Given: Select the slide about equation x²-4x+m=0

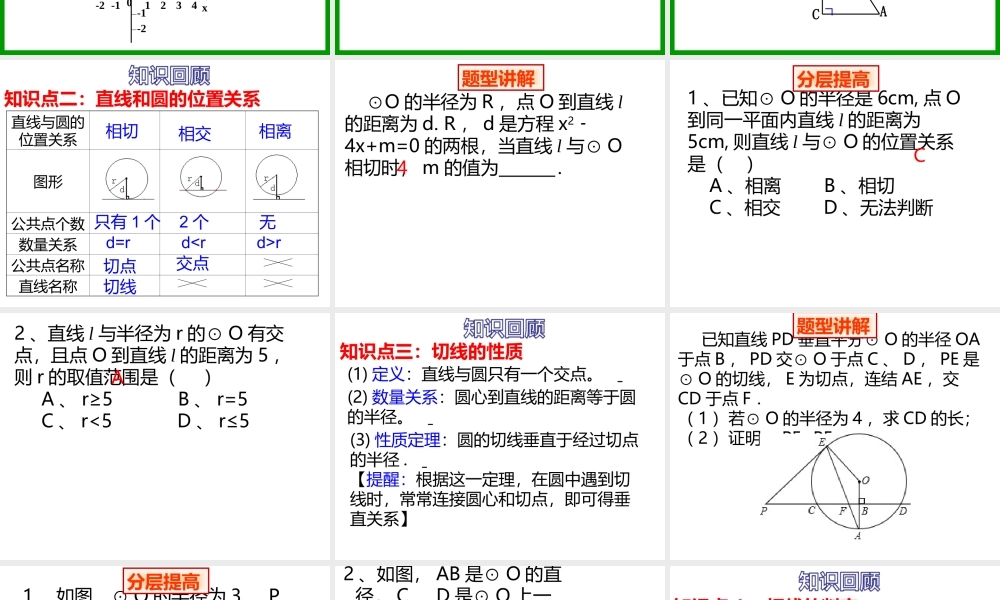Looking at the screenshot, I should pyautogui.click(x=499, y=183).
